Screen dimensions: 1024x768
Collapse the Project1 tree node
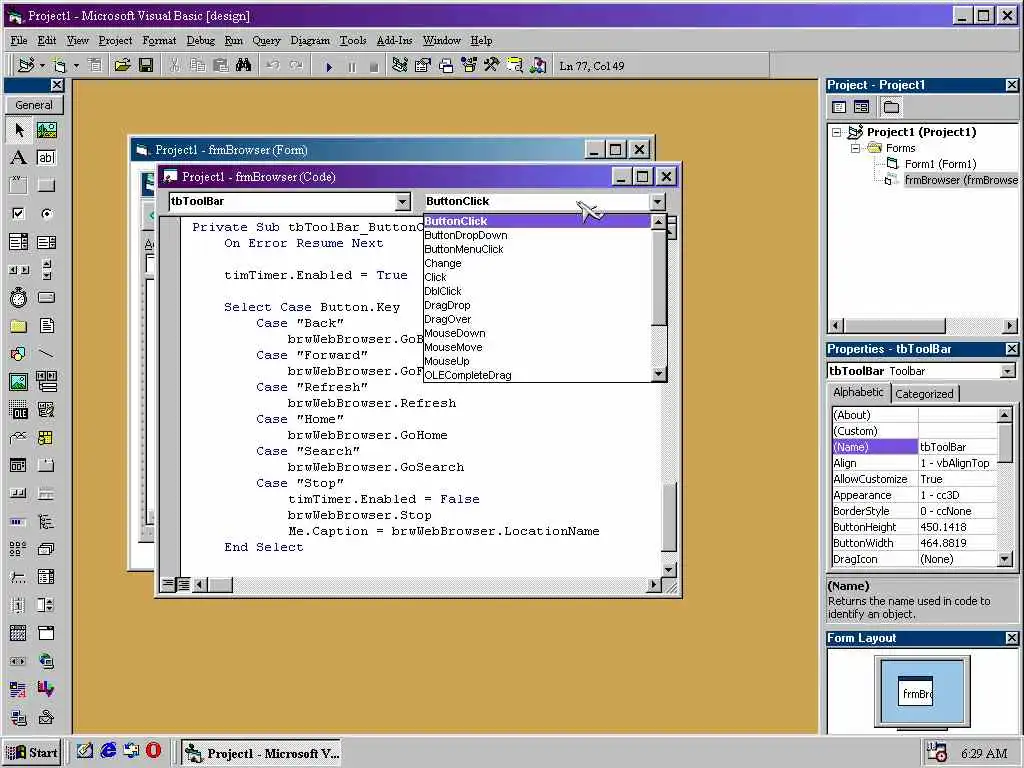(837, 133)
